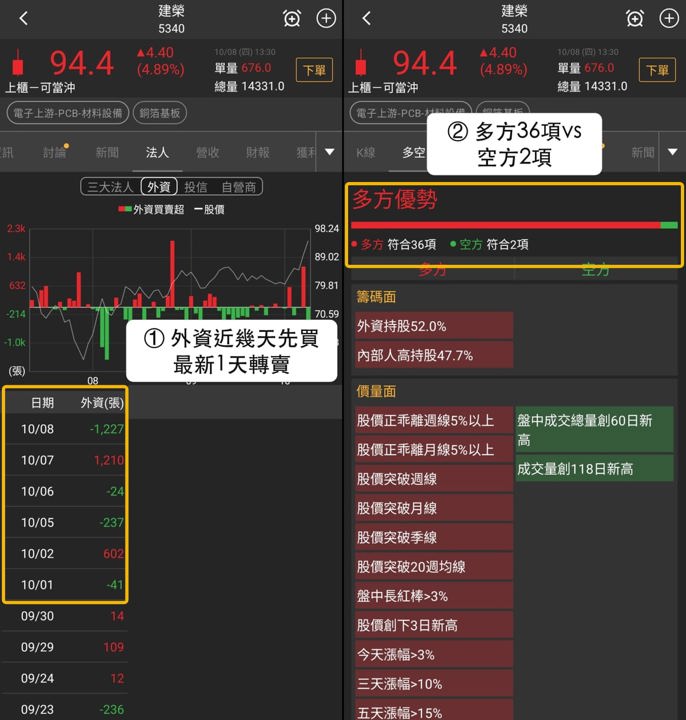Tap the 外資(張) column header

pyautogui.click(x=102, y=403)
